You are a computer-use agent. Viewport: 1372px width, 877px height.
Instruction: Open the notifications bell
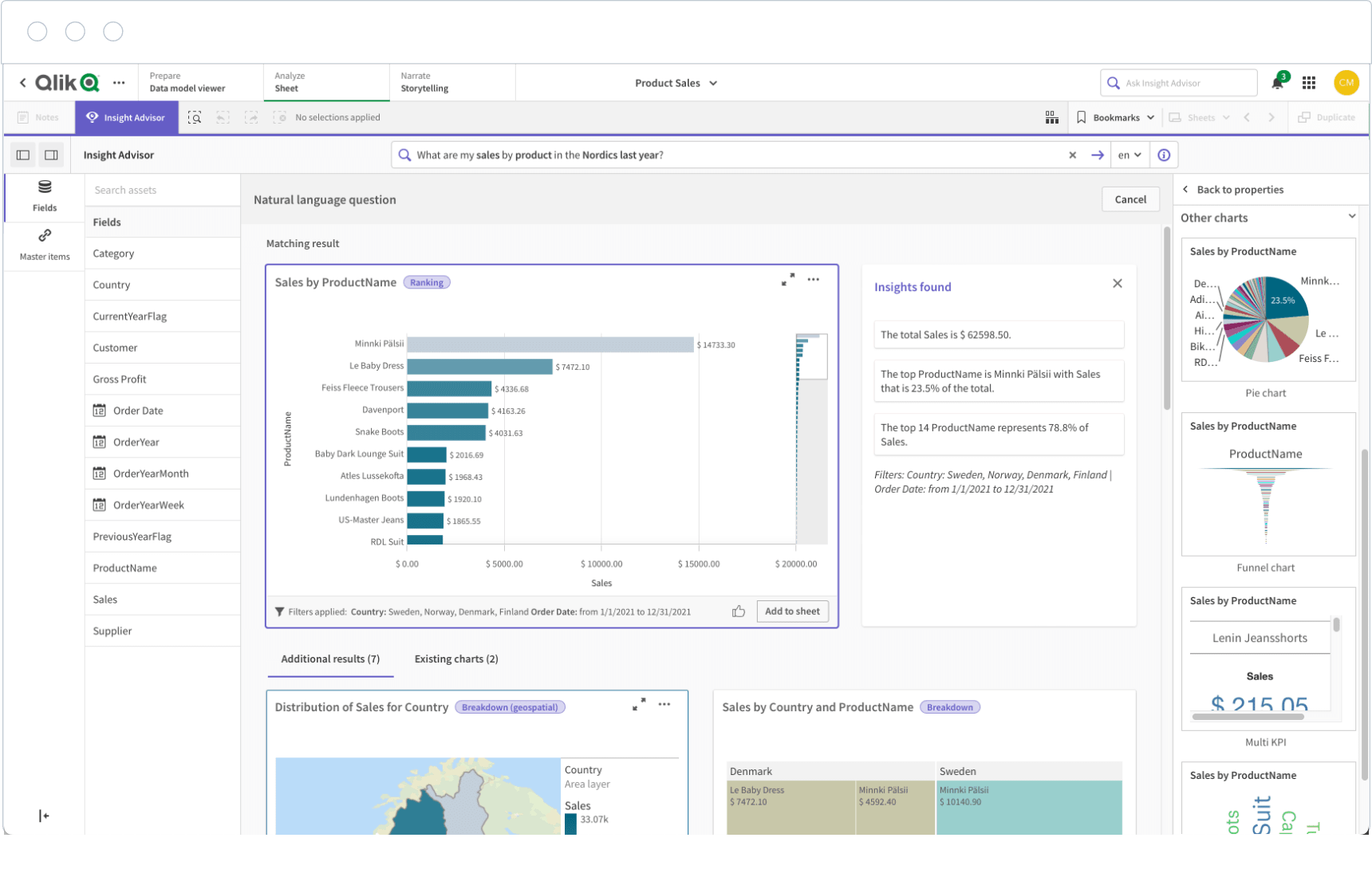1277,82
